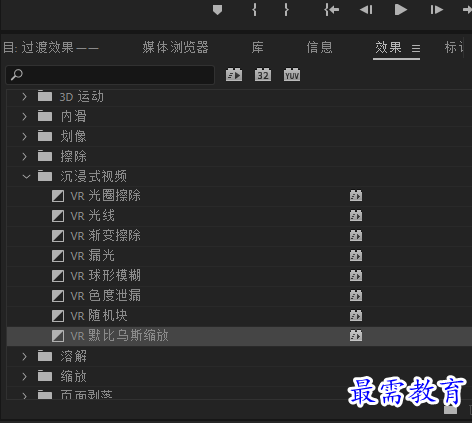Select the 效果 tab

click(388, 48)
